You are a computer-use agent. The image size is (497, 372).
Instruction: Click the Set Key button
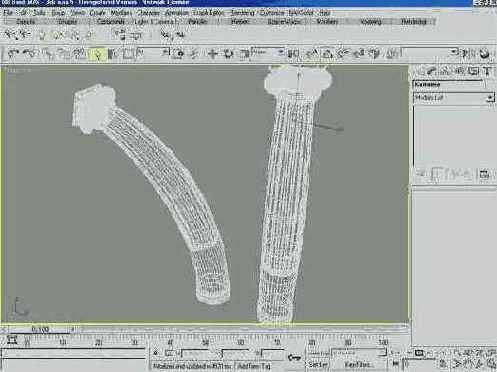pos(317,365)
